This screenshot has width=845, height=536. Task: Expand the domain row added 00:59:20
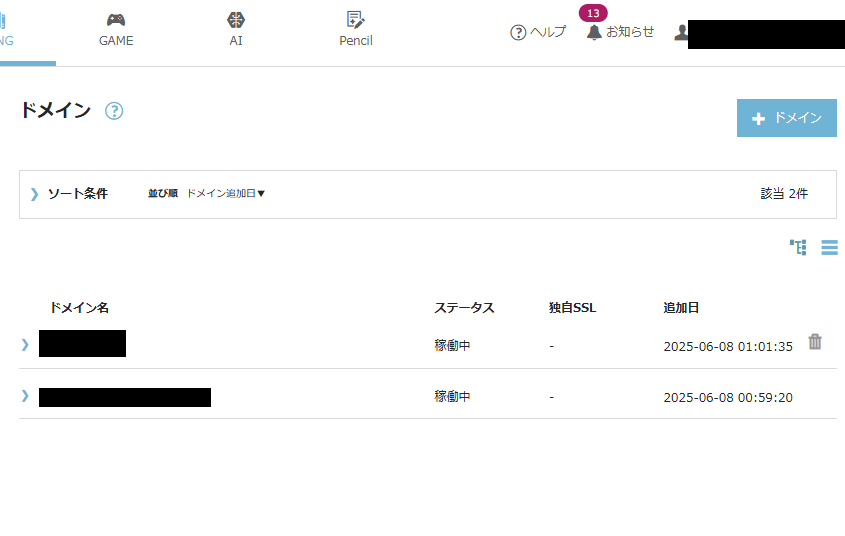point(25,396)
